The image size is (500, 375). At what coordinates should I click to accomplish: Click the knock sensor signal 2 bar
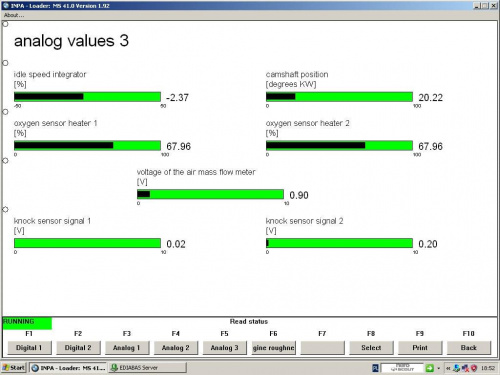pyautogui.click(x=339, y=243)
